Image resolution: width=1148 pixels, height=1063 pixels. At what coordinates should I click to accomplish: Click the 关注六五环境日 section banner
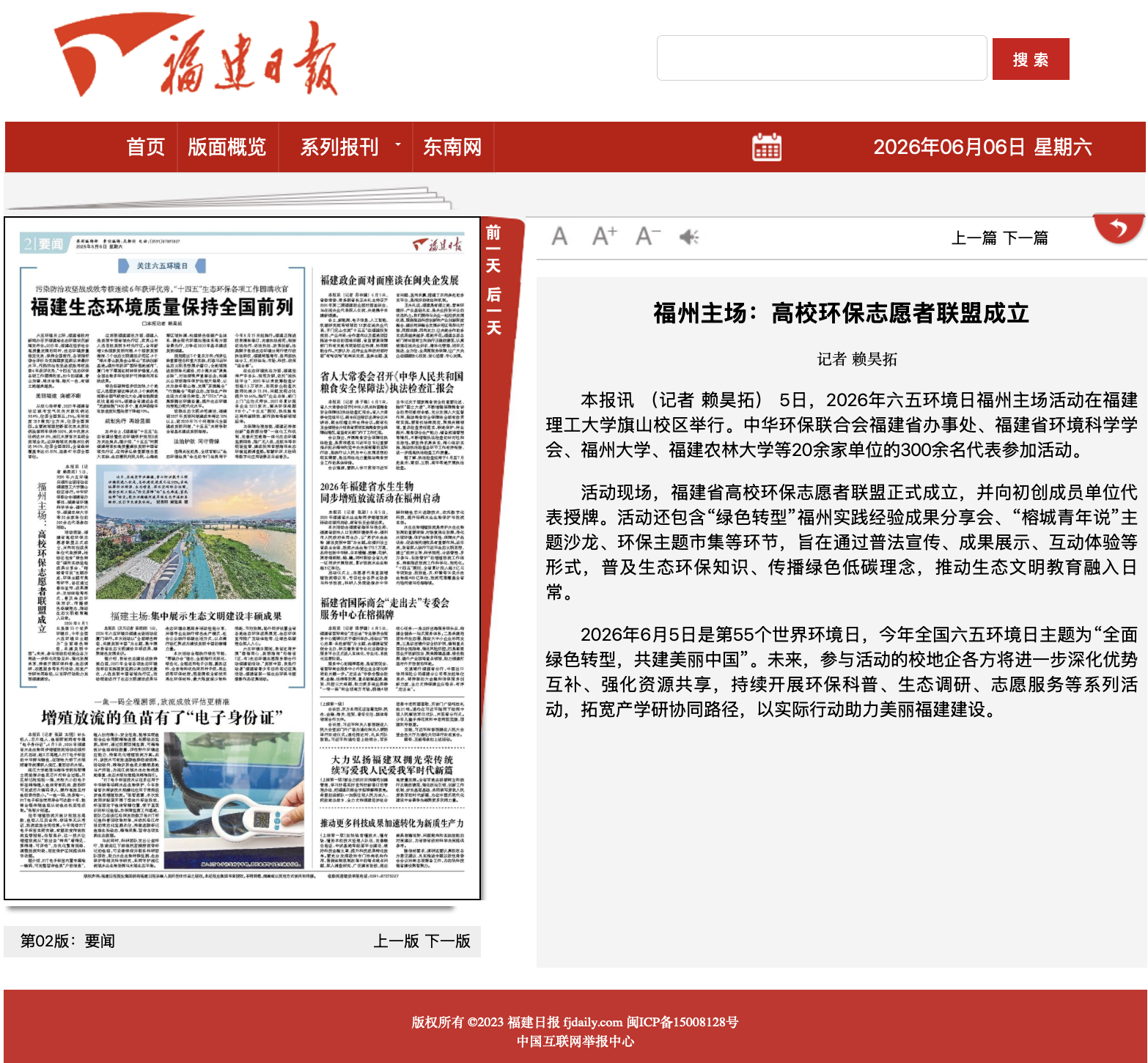coord(162,265)
